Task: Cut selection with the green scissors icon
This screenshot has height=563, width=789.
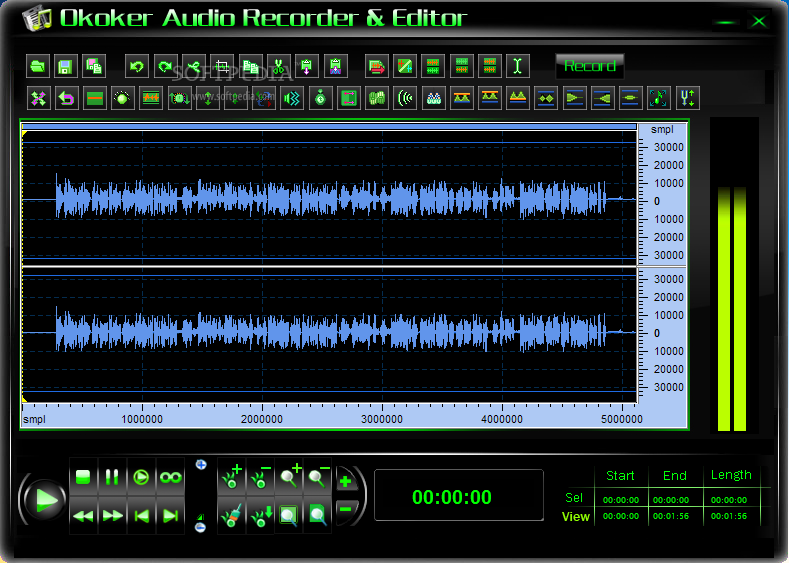Action: click(279, 66)
